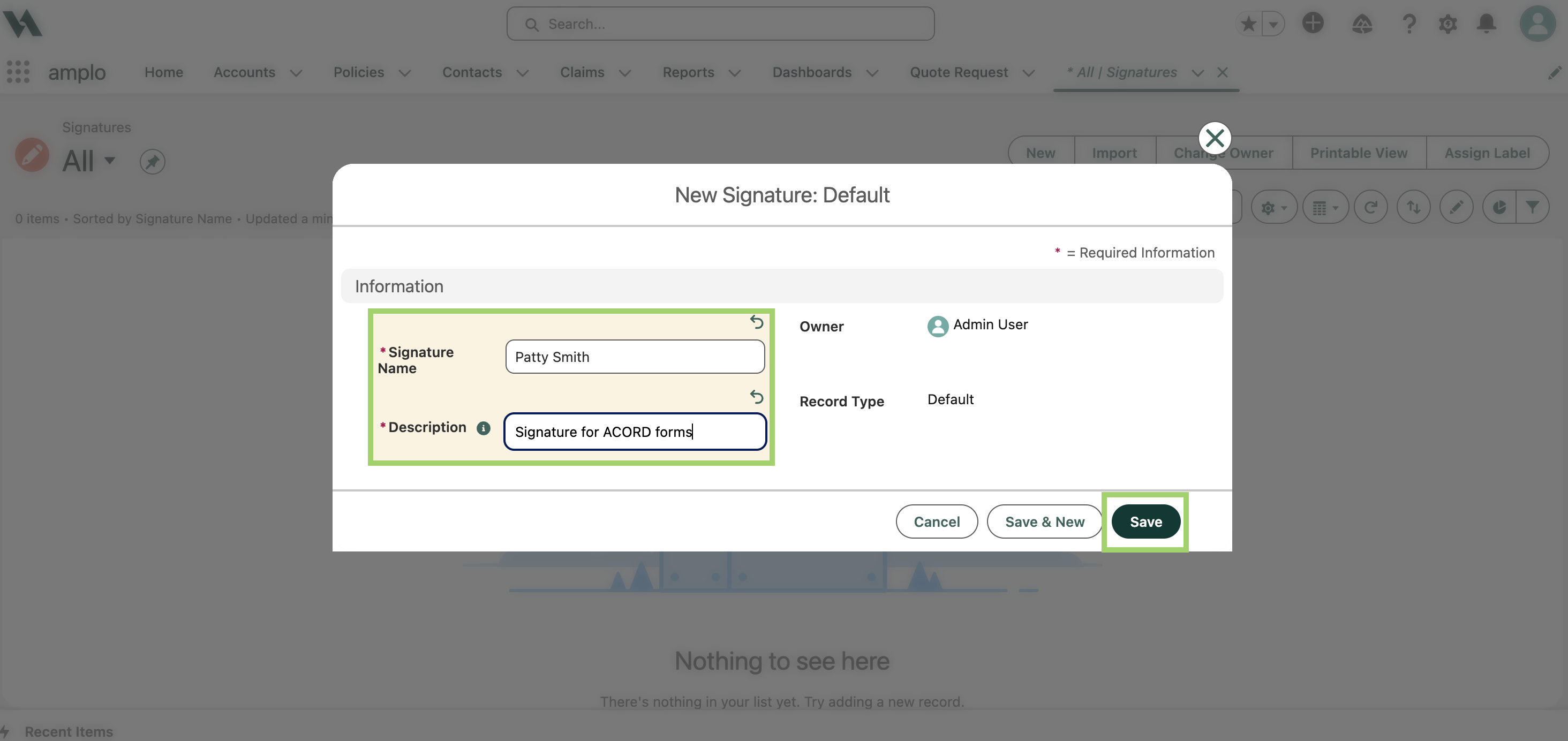
Task: Expand the All Signatures tab chevron
Action: [1198, 73]
